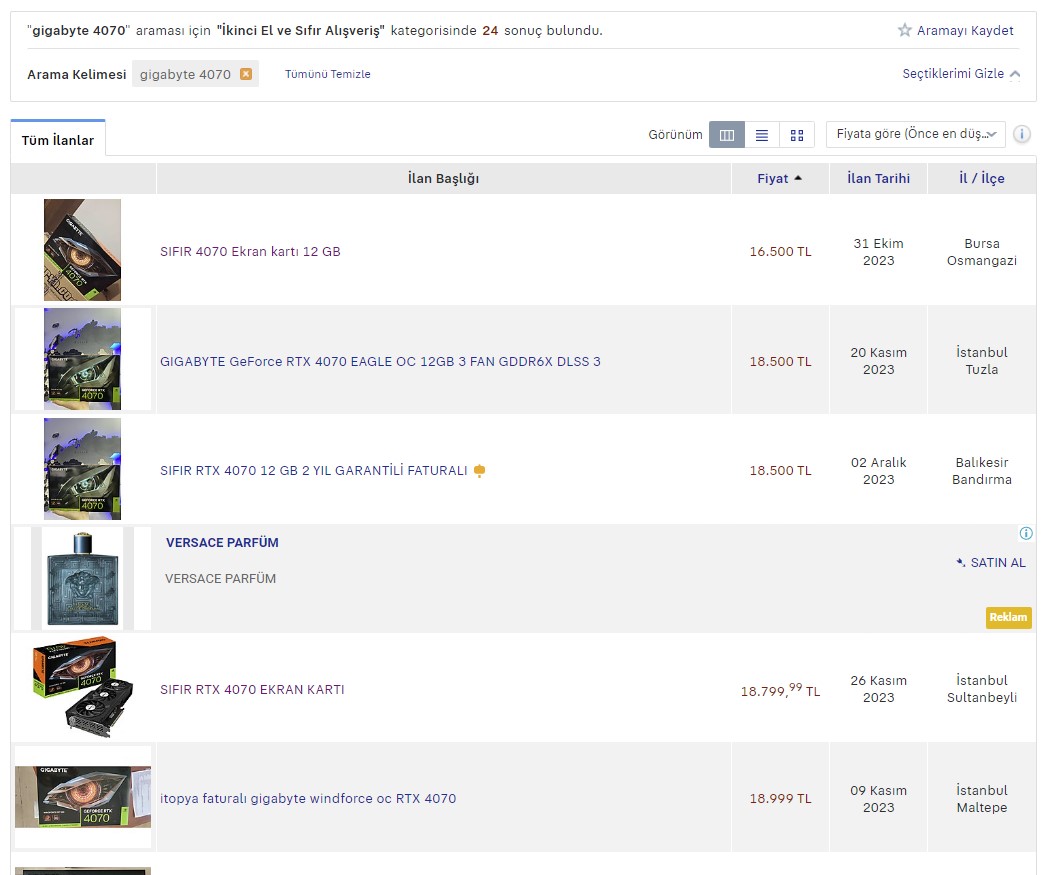Open the Fiyata göre sorting dropdown
The width and height of the screenshot is (1062, 875).
pyautogui.click(x=916, y=134)
